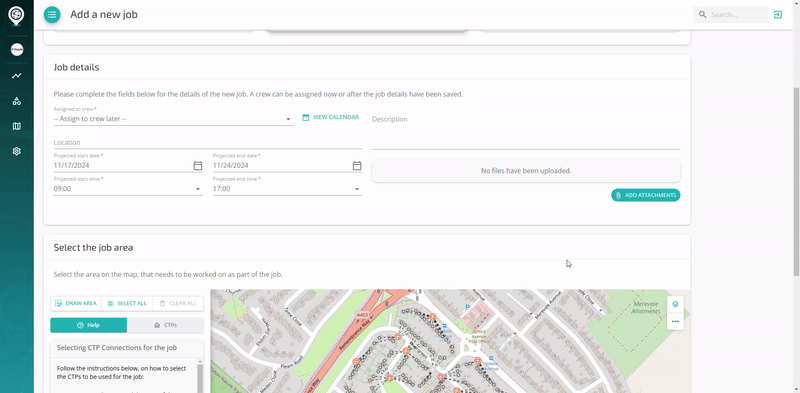Open map more options ellipsis

(x=675, y=322)
